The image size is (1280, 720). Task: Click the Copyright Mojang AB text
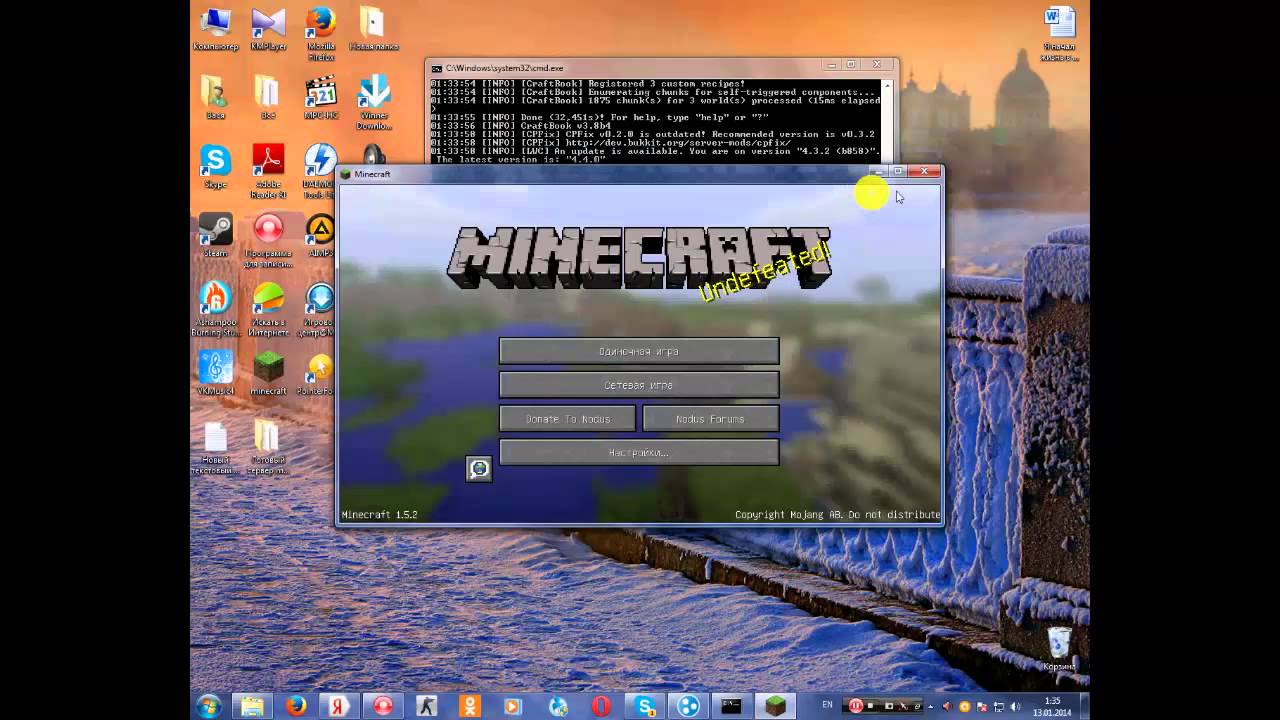(838, 515)
